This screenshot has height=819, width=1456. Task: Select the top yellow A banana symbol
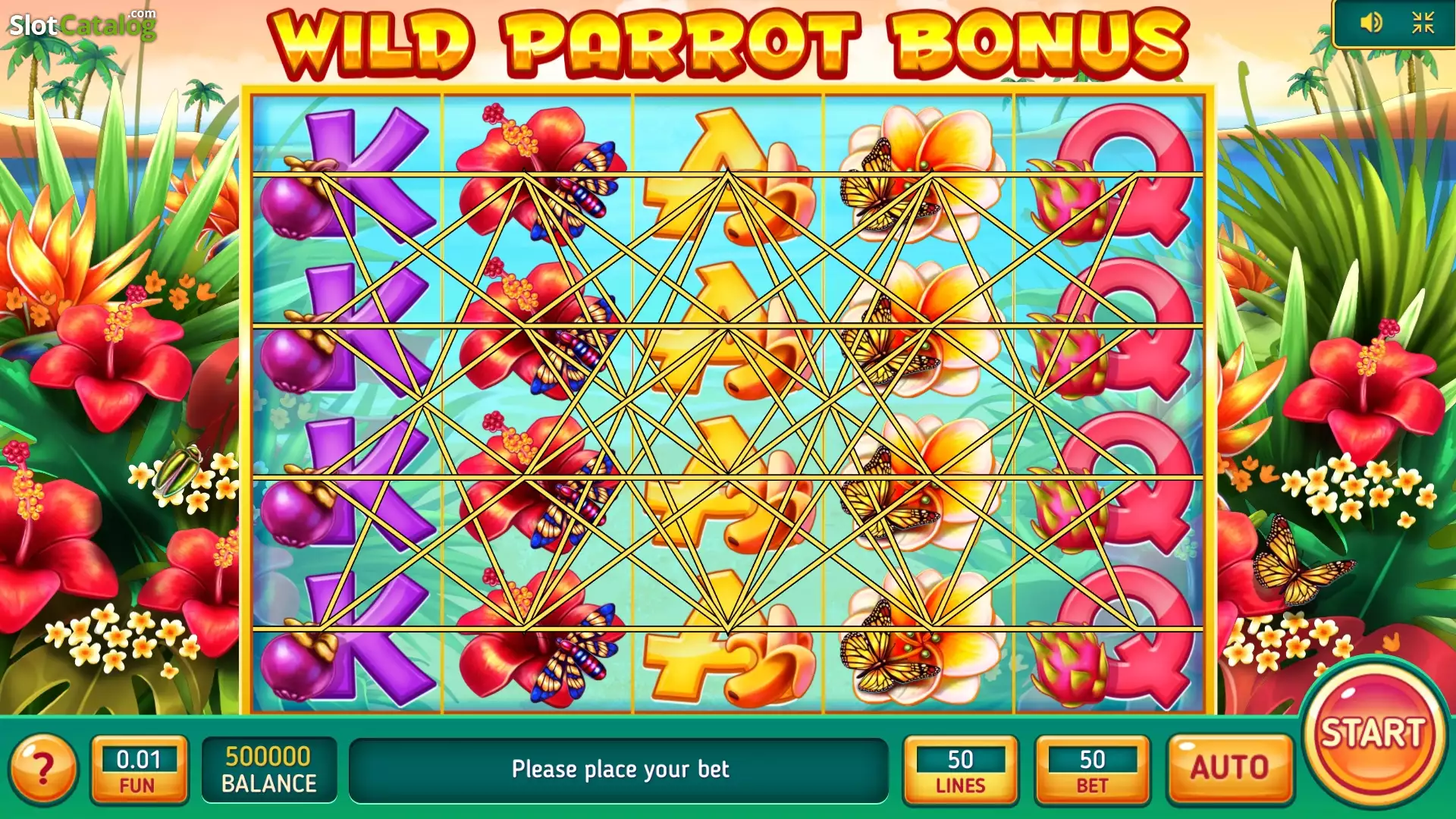728,176
